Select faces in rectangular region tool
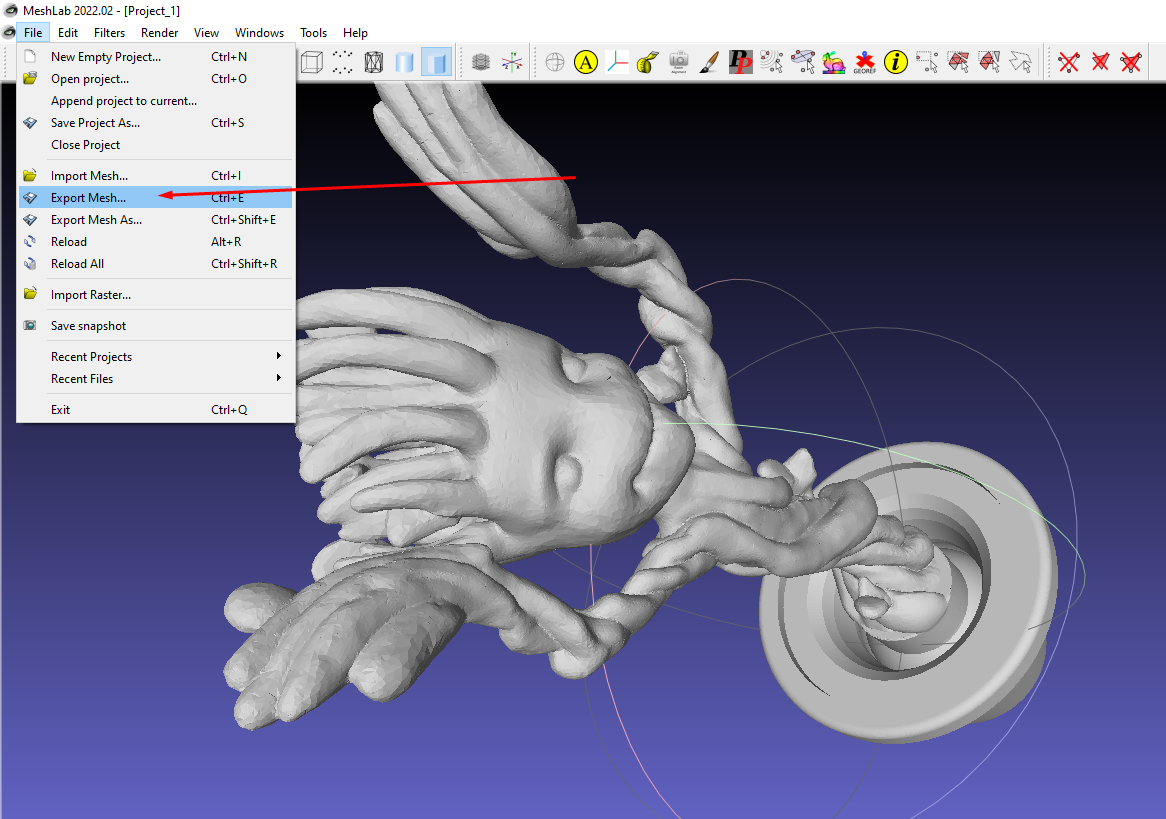 [x=958, y=62]
